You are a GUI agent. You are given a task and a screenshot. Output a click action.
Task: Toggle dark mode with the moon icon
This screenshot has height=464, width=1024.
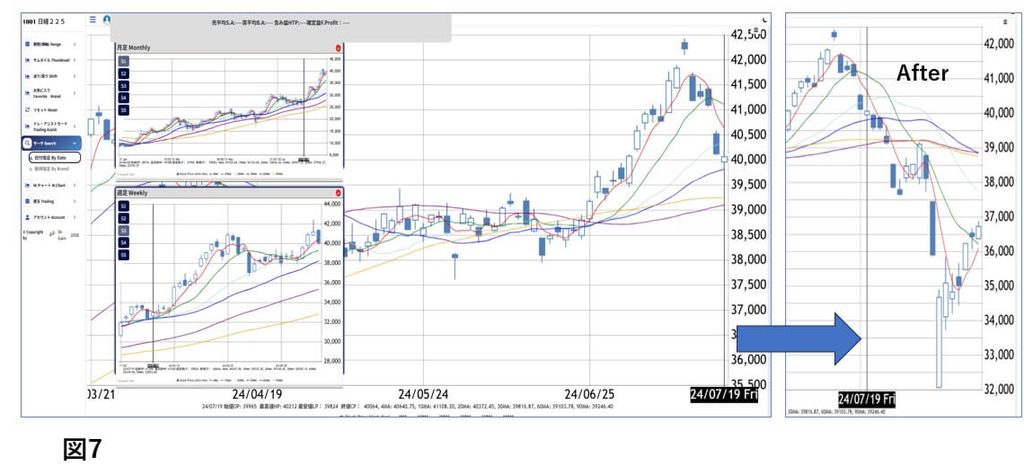point(764,20)
